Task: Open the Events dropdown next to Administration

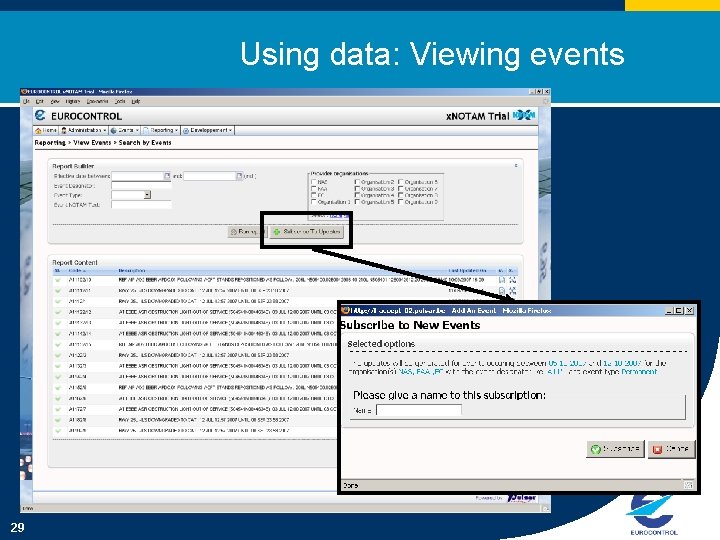Action: point(124,130)
